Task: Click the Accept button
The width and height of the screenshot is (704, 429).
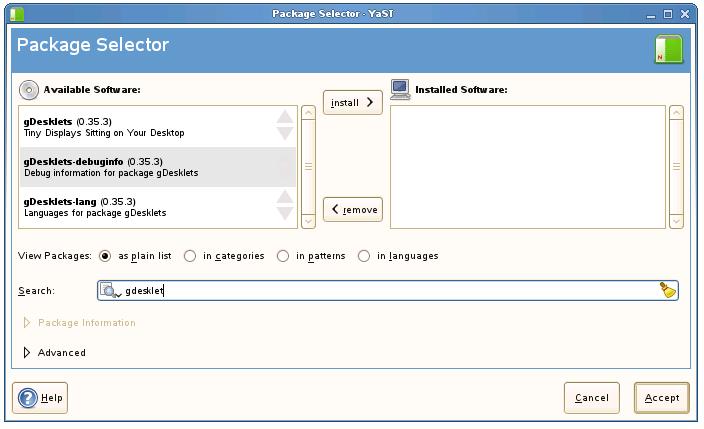Action: [662, 398]
